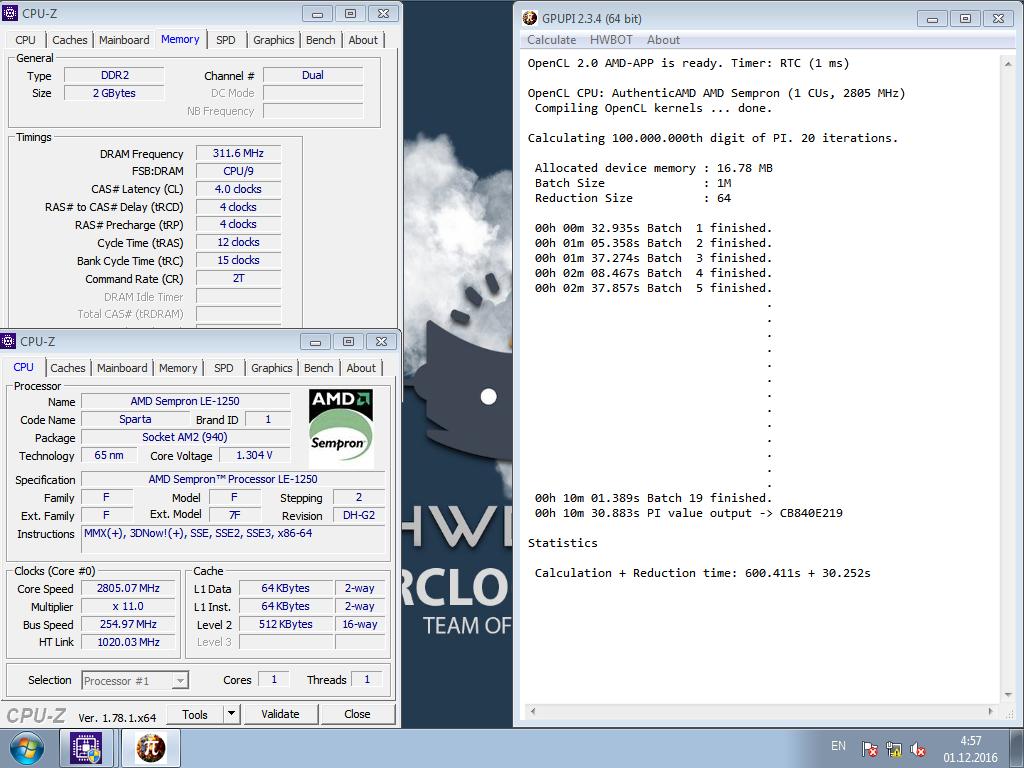This screenshot has height=768, width=1024.
Task: Switch to Graphics tab in lower CPU-Z
Action: 272,368
